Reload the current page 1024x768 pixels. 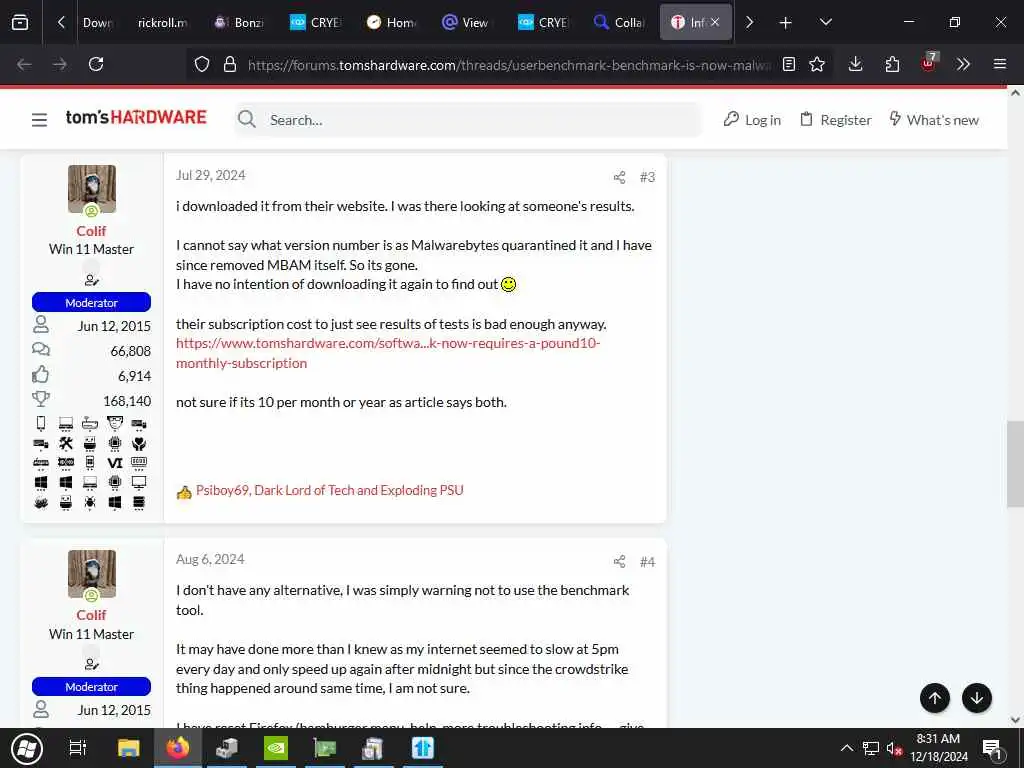96,64
